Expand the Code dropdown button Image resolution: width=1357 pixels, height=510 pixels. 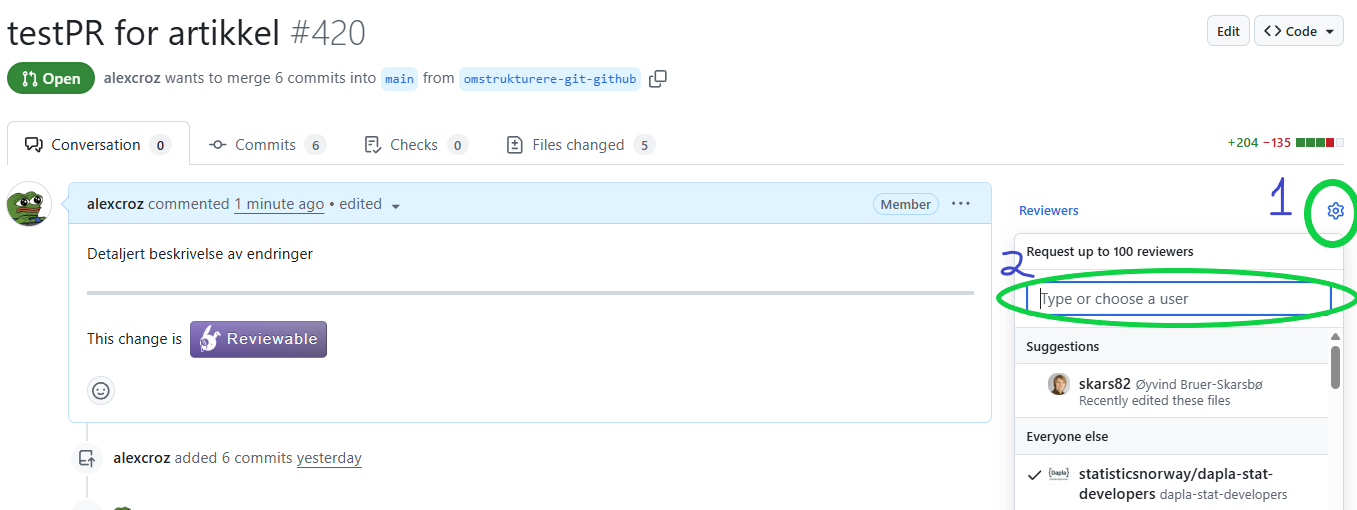[x=1299, y=31]
